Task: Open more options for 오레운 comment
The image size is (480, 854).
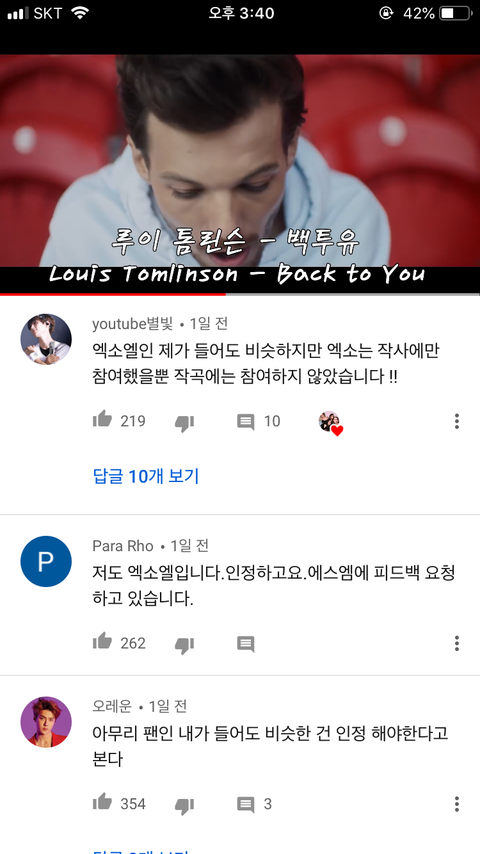Action: click(x=457, y=804)
